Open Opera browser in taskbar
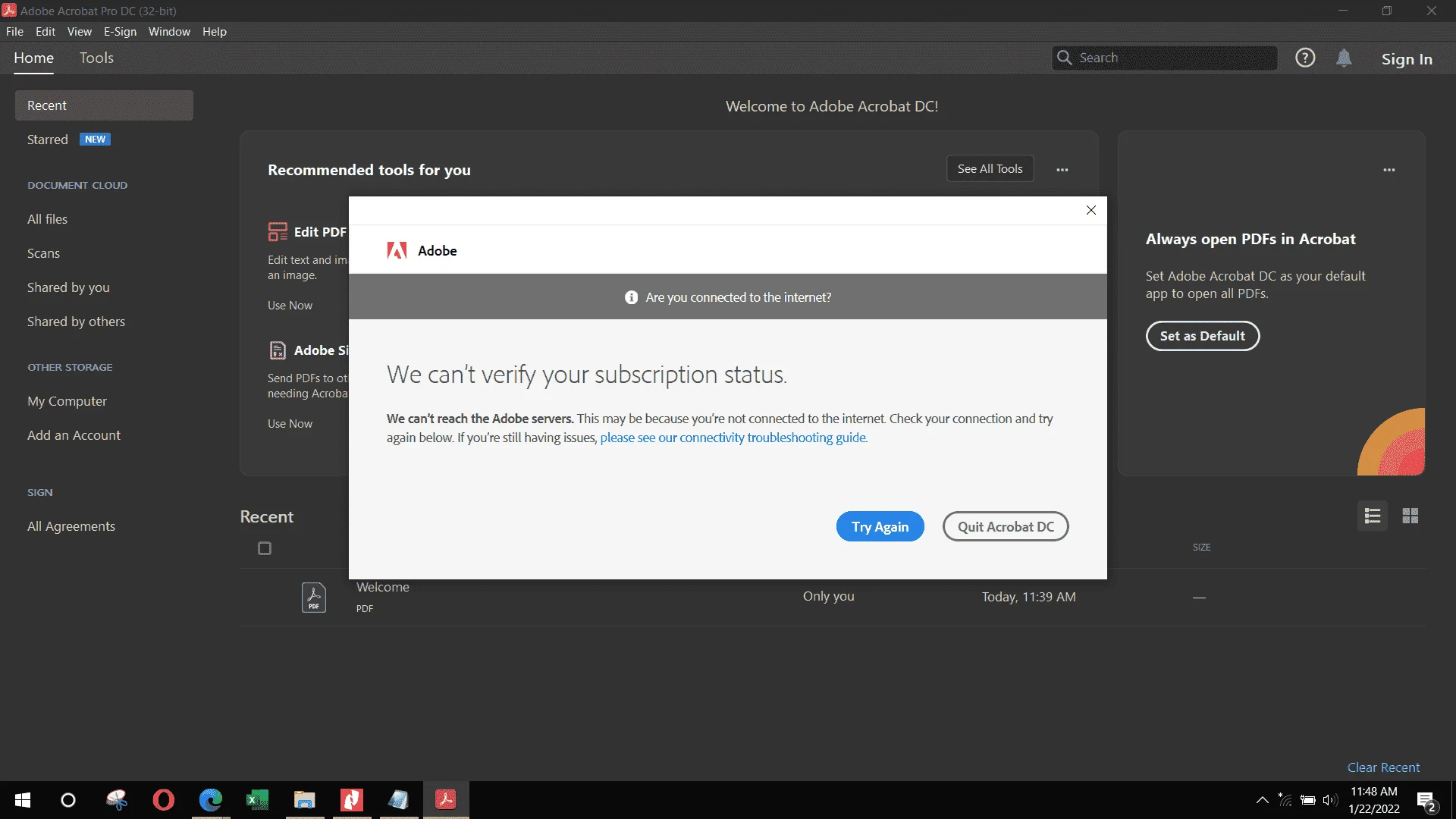This screenshot has width=1456, height=819. coord(163,800)
